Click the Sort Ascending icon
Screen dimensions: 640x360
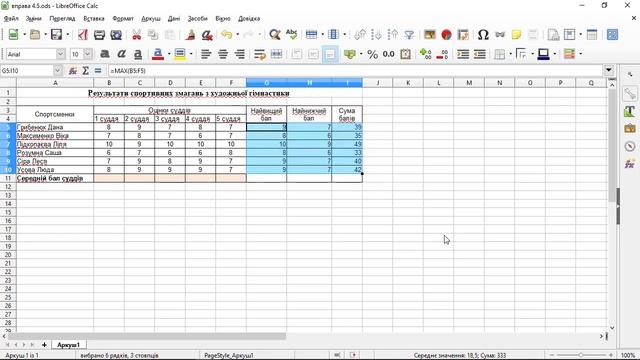point(376,35)
